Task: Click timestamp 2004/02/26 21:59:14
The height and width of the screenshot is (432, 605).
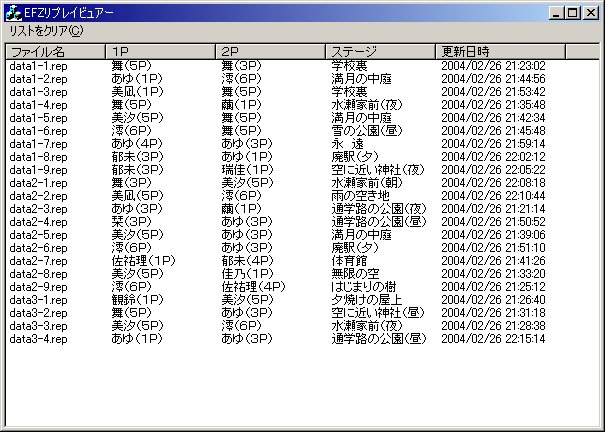Action: coord(493,144)
